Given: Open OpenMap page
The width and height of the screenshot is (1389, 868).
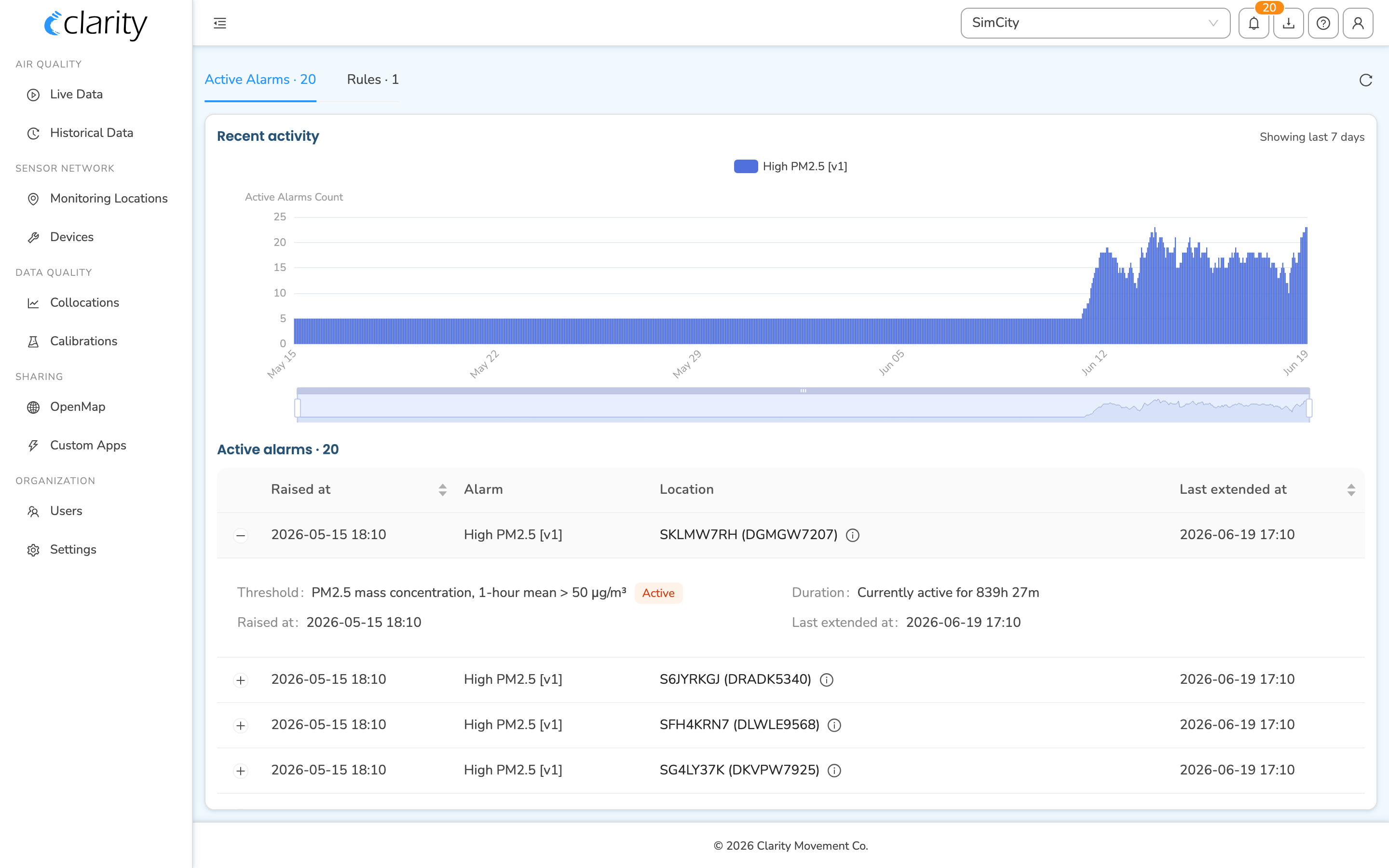Looking at the screenshot, I should pos(78,407).
